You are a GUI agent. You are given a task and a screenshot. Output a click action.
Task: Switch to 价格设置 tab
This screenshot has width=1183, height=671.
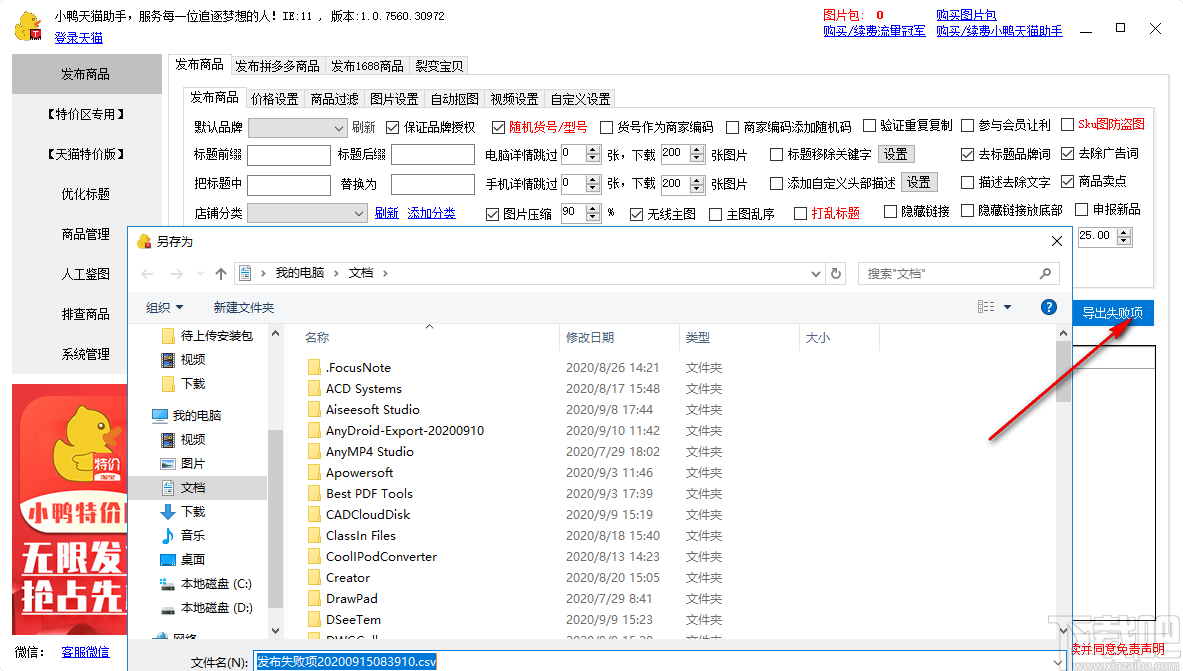275,99
